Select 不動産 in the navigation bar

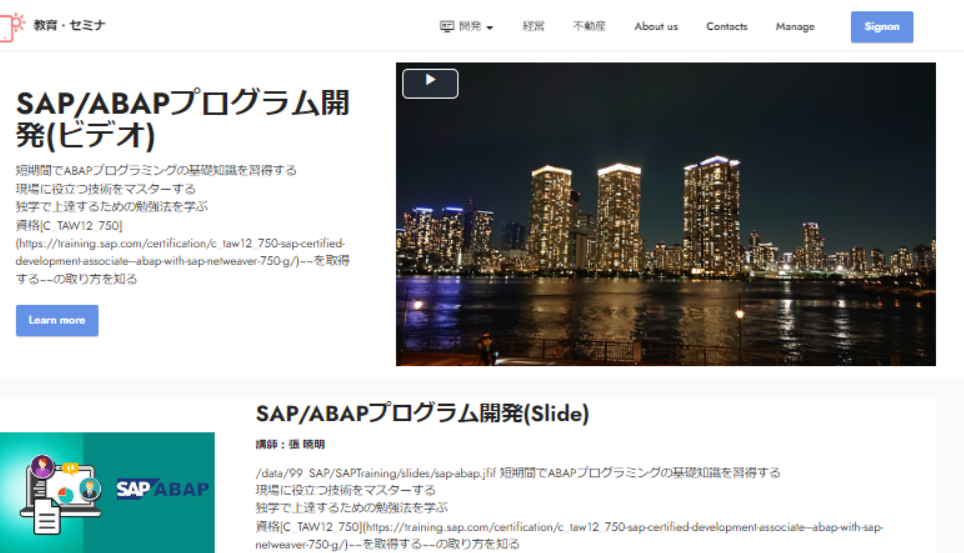[x=589, y=27]
